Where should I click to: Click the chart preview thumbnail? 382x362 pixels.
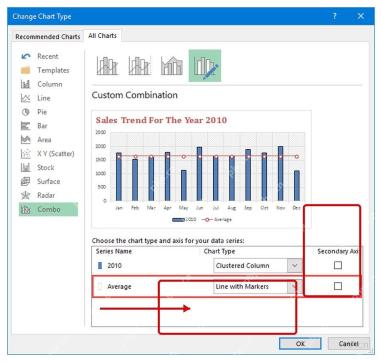coord(201,169)
